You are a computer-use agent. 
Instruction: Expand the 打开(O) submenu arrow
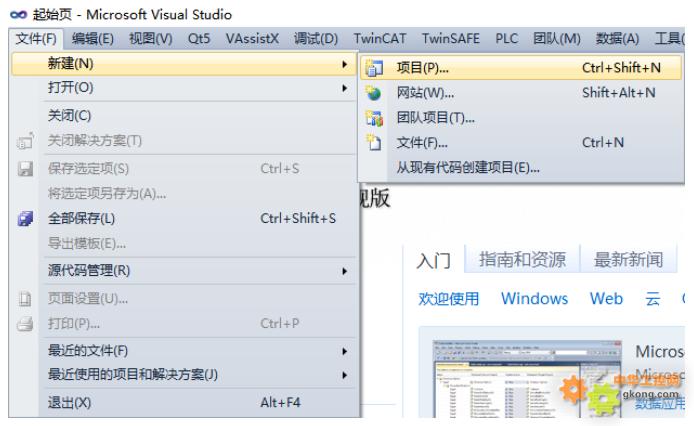344,88
